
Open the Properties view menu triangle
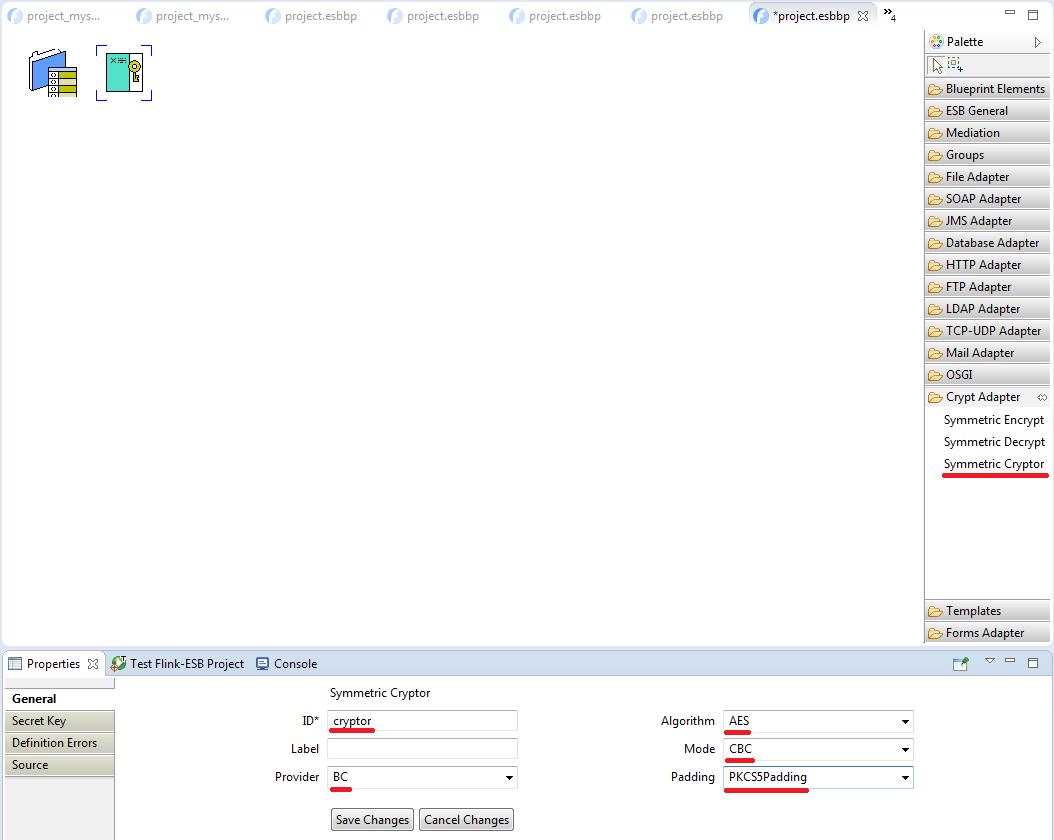tap(990, 661)
